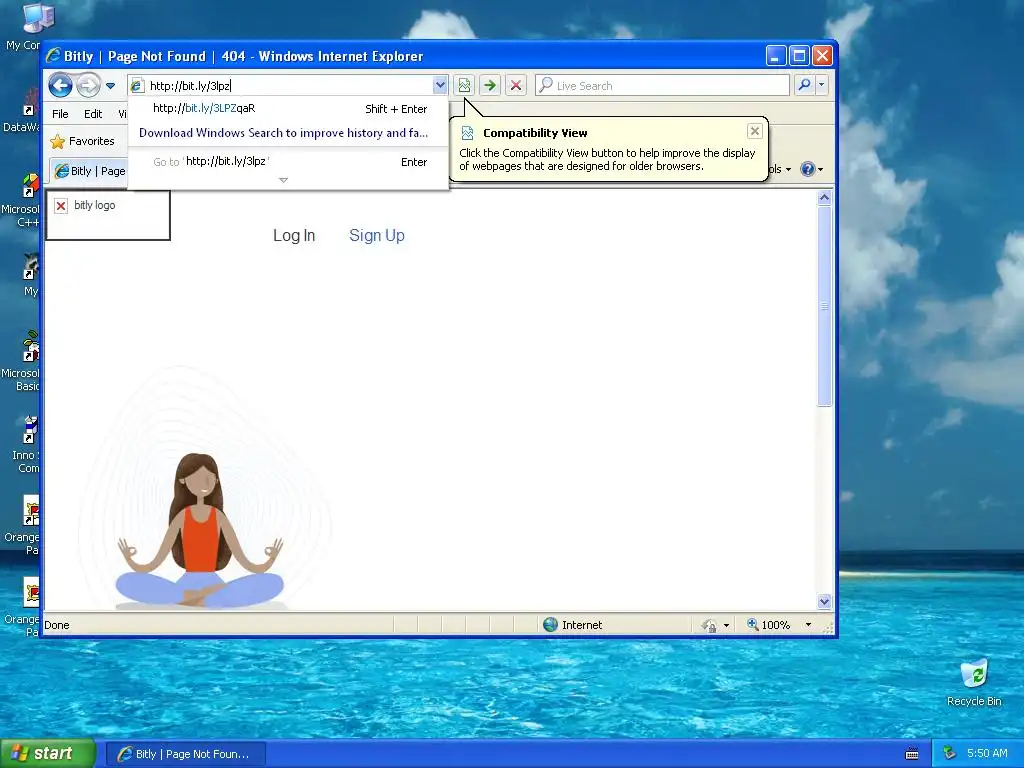Open the Edit menu
The width and height of the screenshot is (1024, 768).
coord(93,114)
